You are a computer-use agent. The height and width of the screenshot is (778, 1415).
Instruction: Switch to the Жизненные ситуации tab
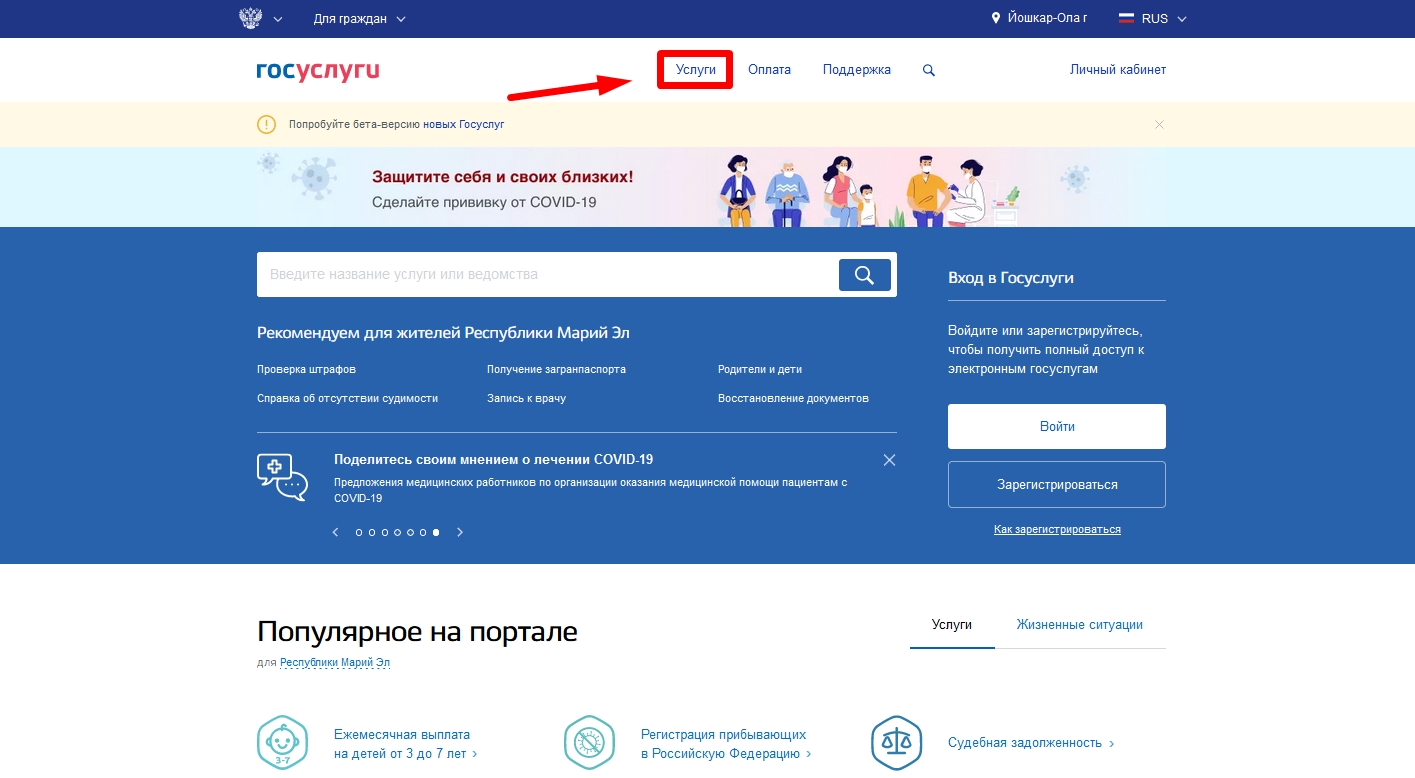click(x=1080, y=625)
